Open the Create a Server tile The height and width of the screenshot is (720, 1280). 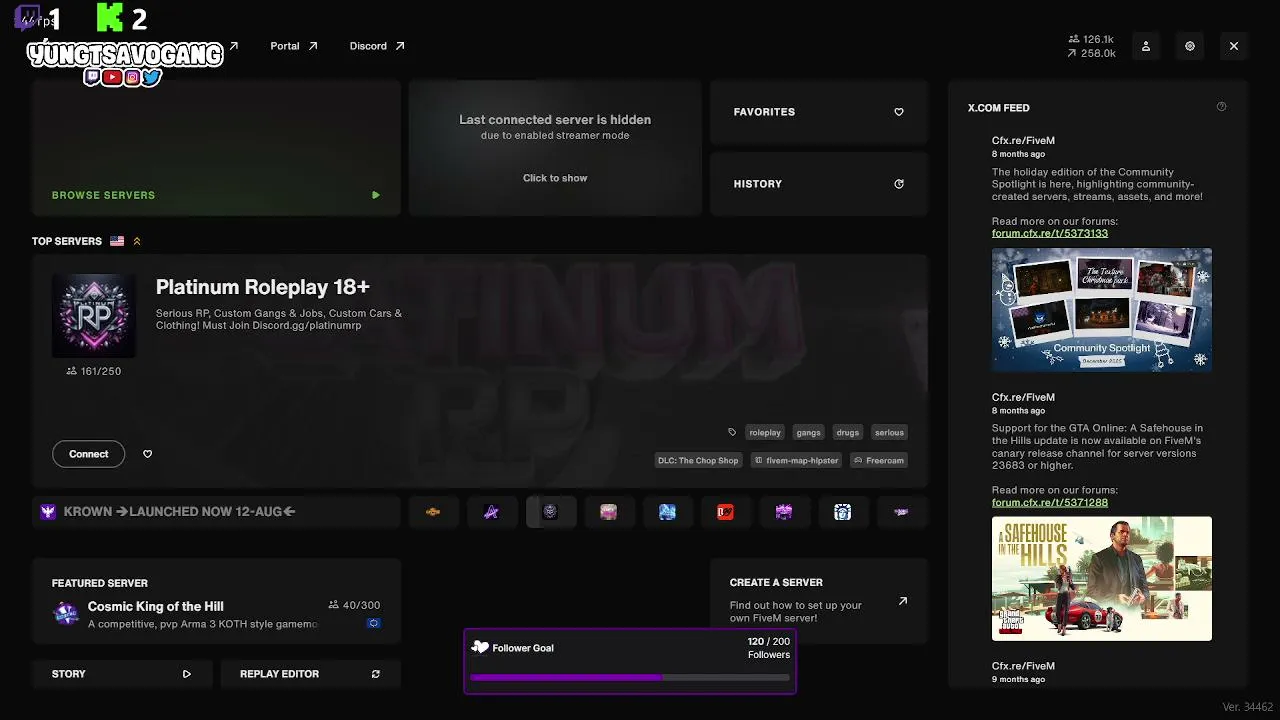(x=819, y=601)
